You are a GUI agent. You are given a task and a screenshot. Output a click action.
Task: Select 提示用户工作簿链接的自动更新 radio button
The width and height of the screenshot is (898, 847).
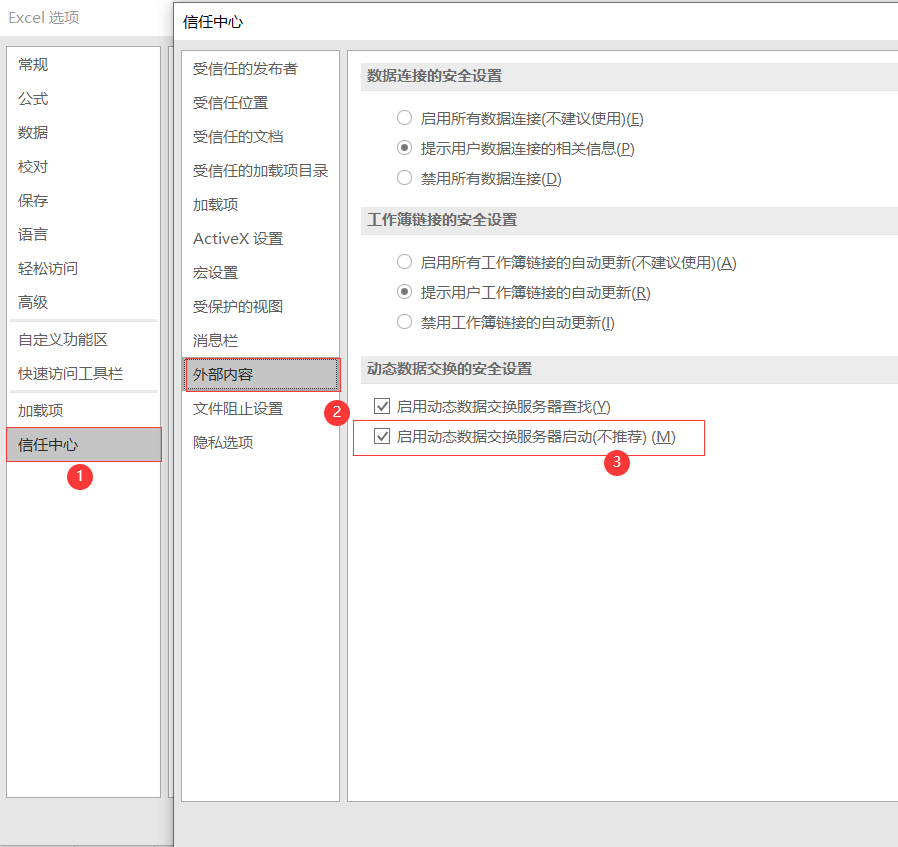pos(404,291)
